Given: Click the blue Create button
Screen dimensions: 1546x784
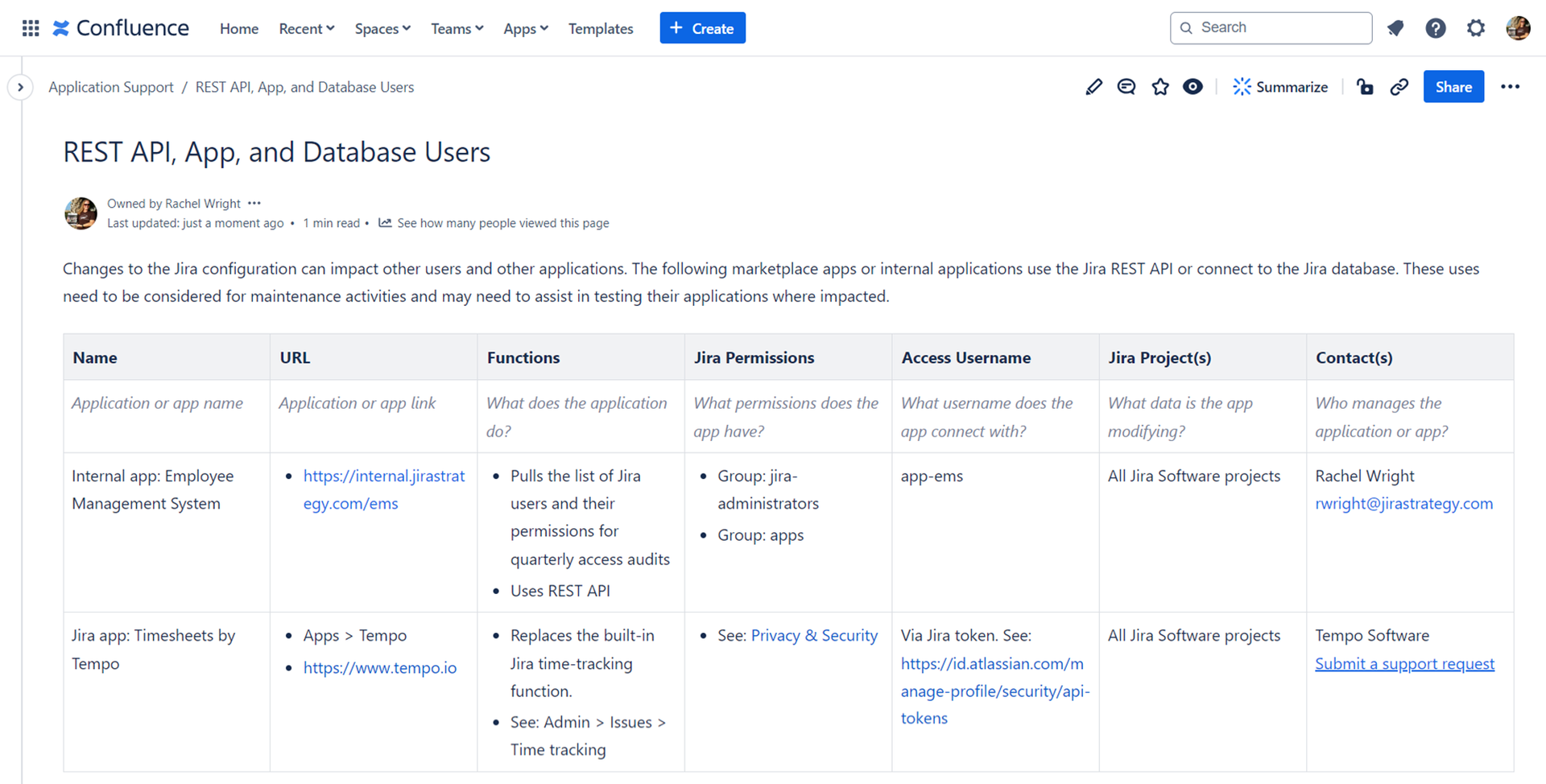Looking at the screenshot, I should tap(702, 27).
